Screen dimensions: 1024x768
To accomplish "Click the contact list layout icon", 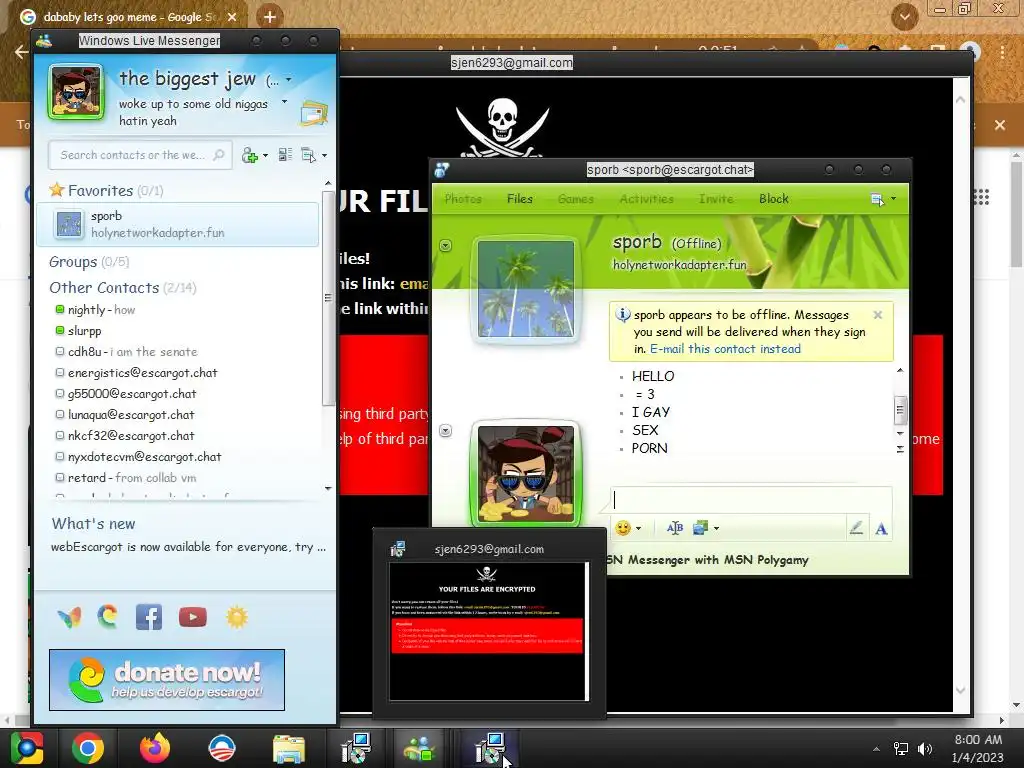I will coord(285,155).
